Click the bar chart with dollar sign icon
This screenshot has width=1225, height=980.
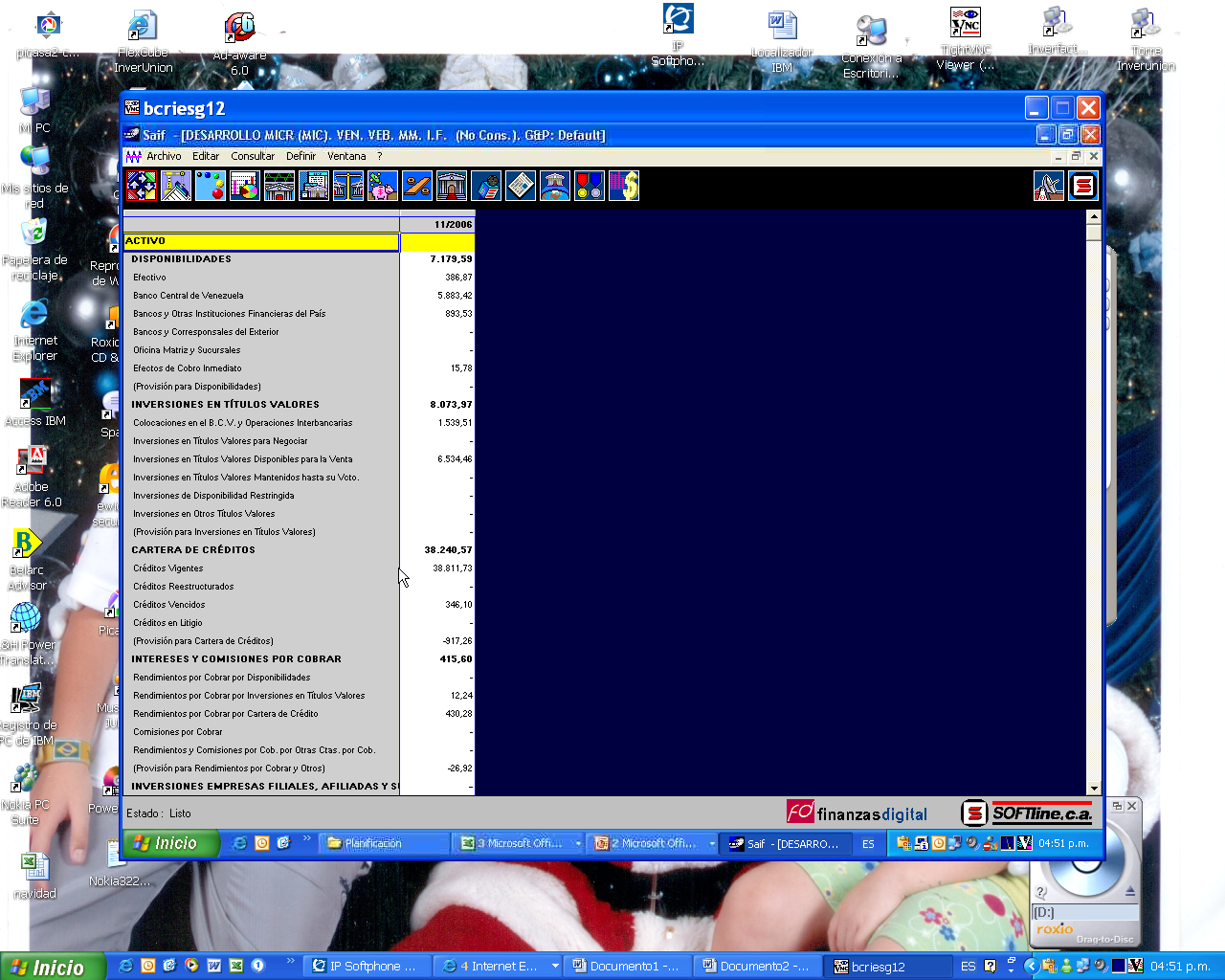(624, 186)
